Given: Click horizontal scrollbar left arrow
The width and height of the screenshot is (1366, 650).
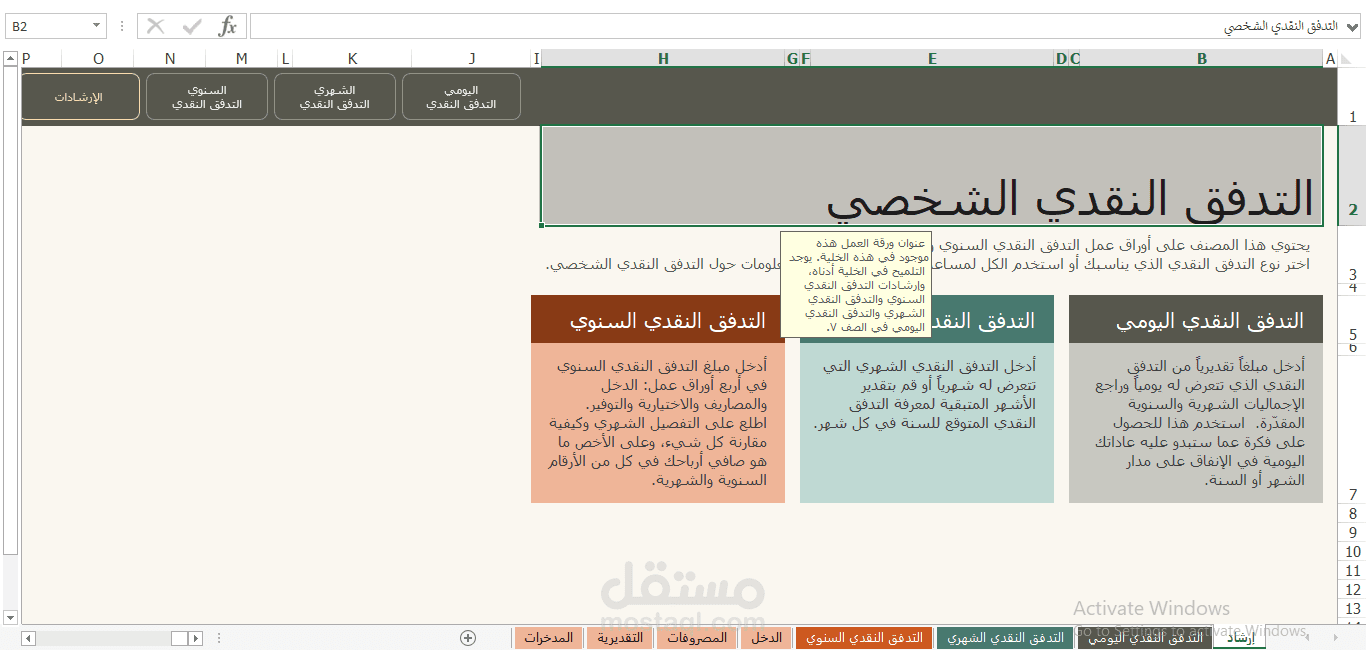Looking at the screenshot, I should [28, 637].
